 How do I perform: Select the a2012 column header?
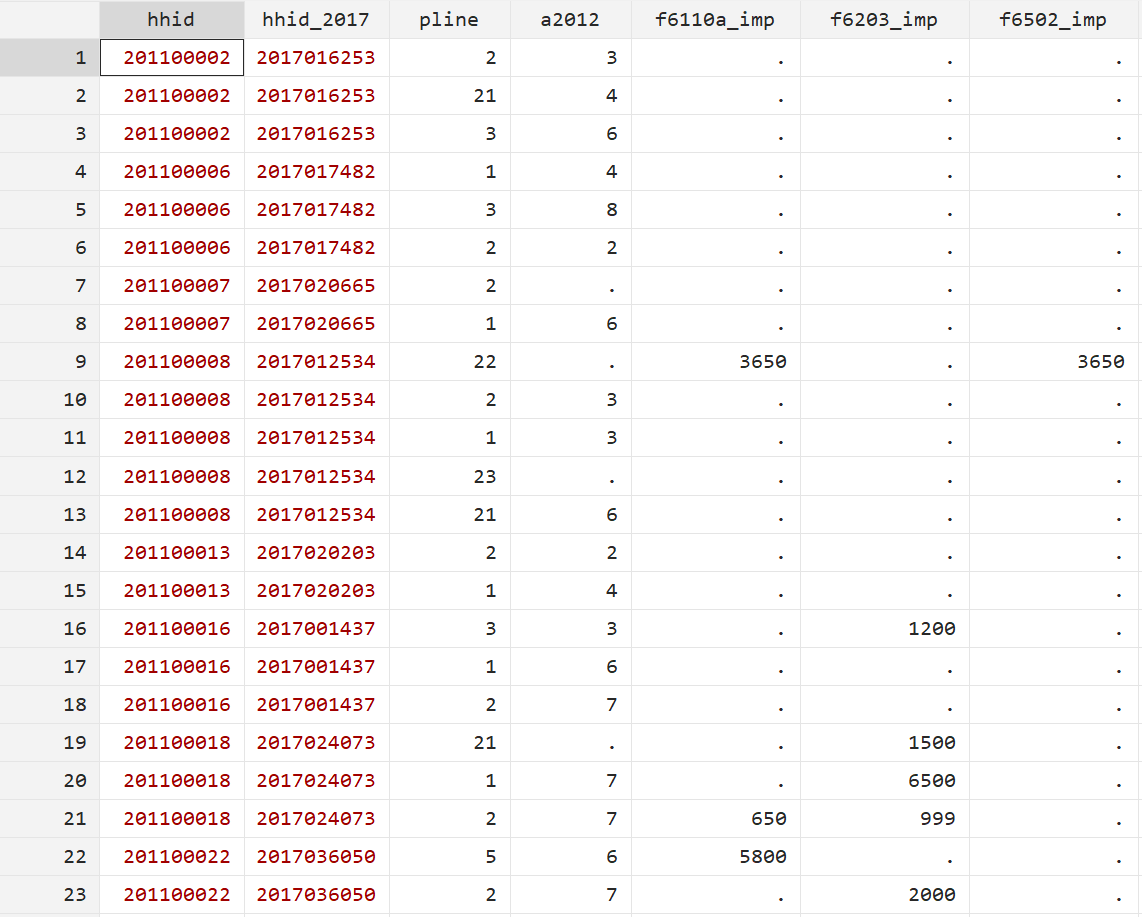(x=570, y=19)
